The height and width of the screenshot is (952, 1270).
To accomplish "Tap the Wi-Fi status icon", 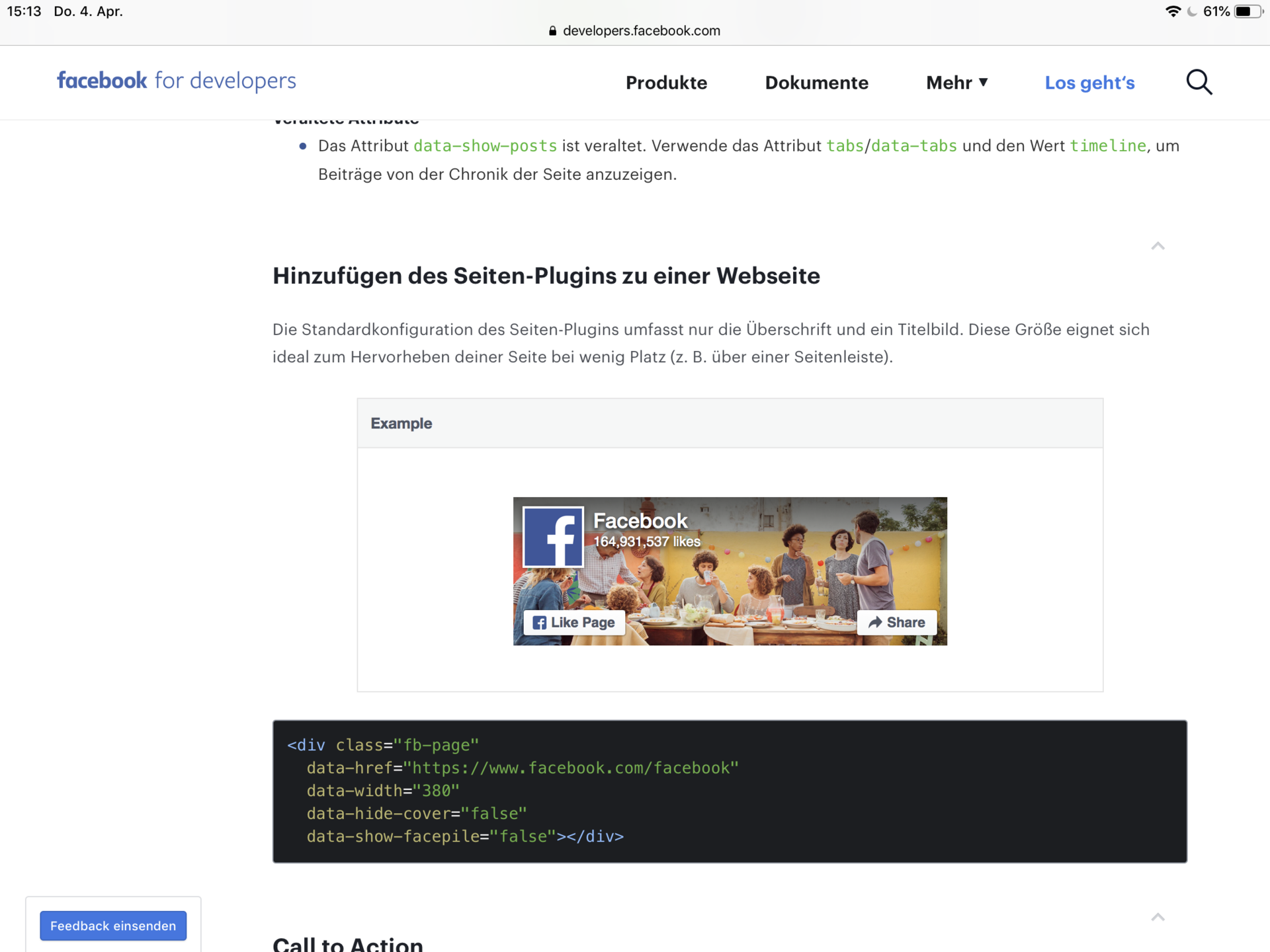I will [x=1173, y=11].
